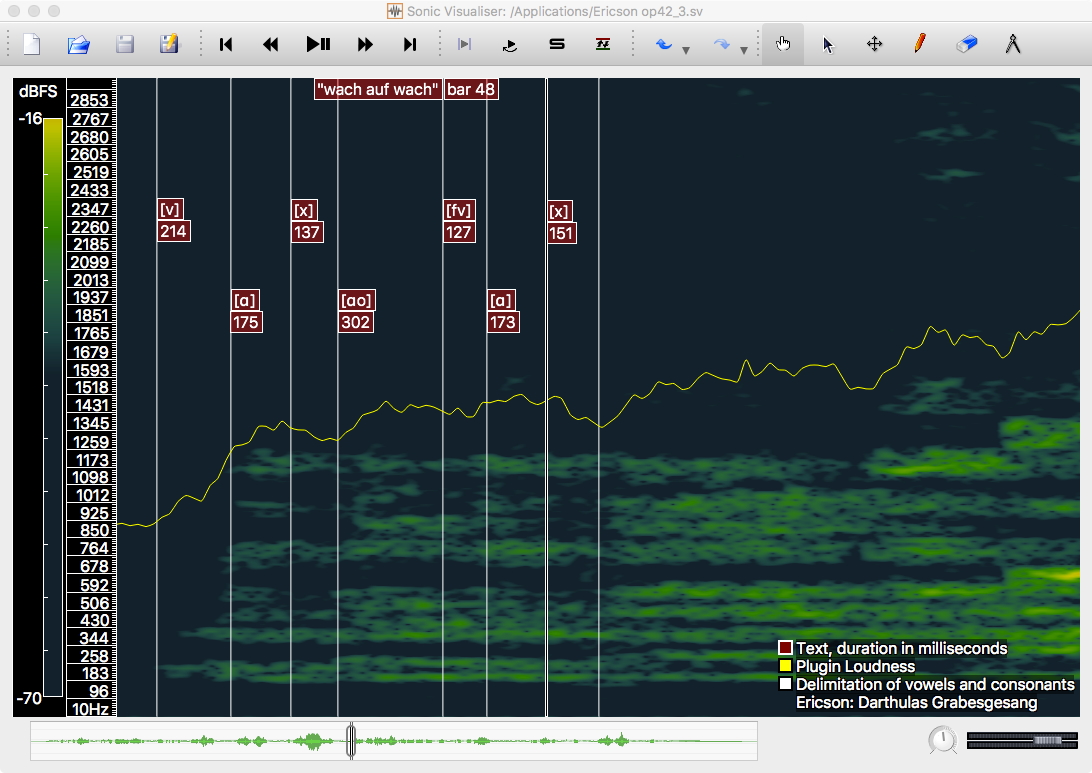Click the 151 duration label
The width and height of the screenshot is (1092, 773).
pyautogui.click(x=561, y=233)
